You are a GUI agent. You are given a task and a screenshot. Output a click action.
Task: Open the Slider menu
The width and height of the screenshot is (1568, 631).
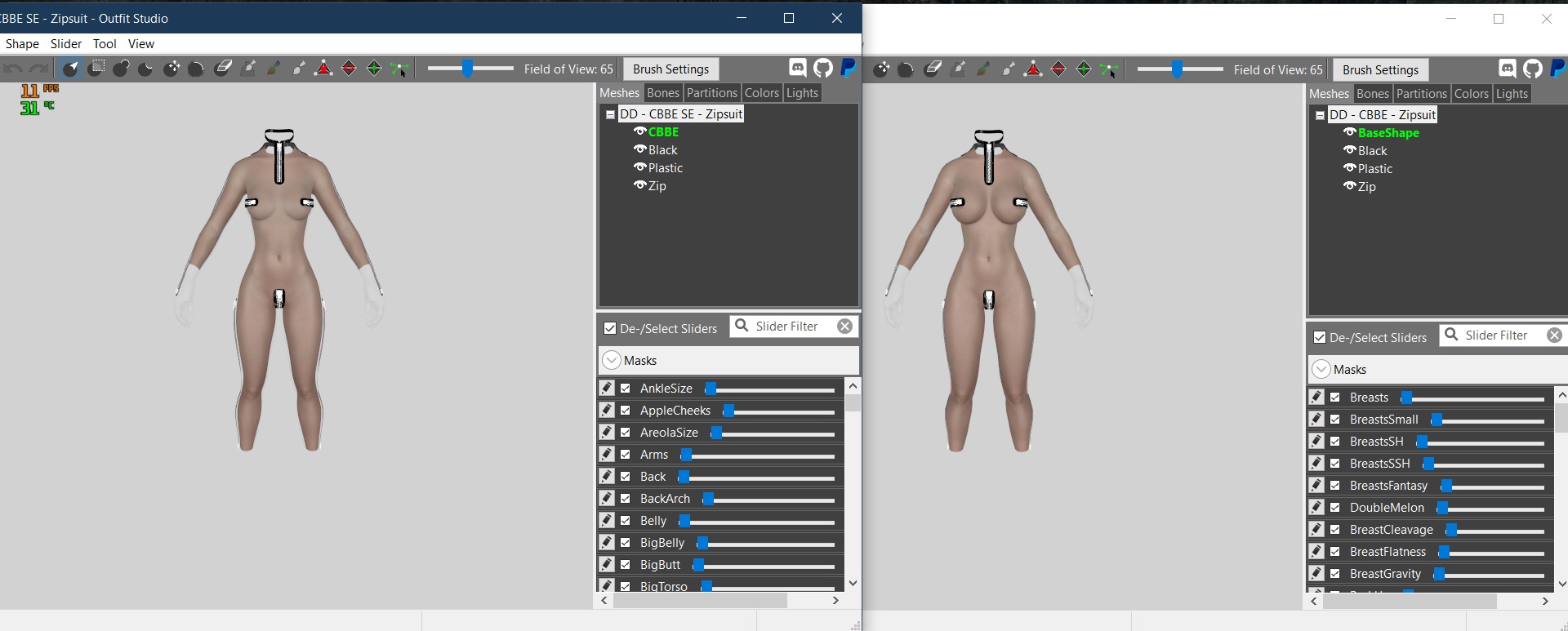66,44
